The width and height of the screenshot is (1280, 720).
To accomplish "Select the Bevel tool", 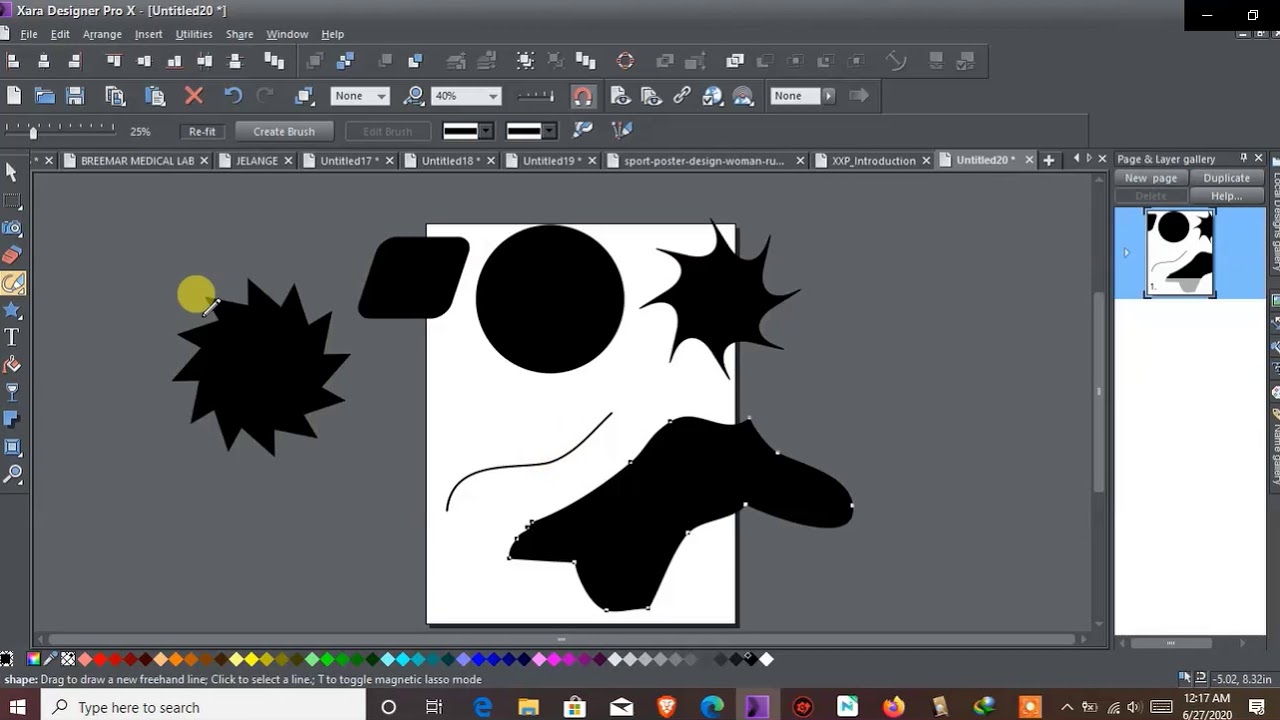I will point(12,447).
